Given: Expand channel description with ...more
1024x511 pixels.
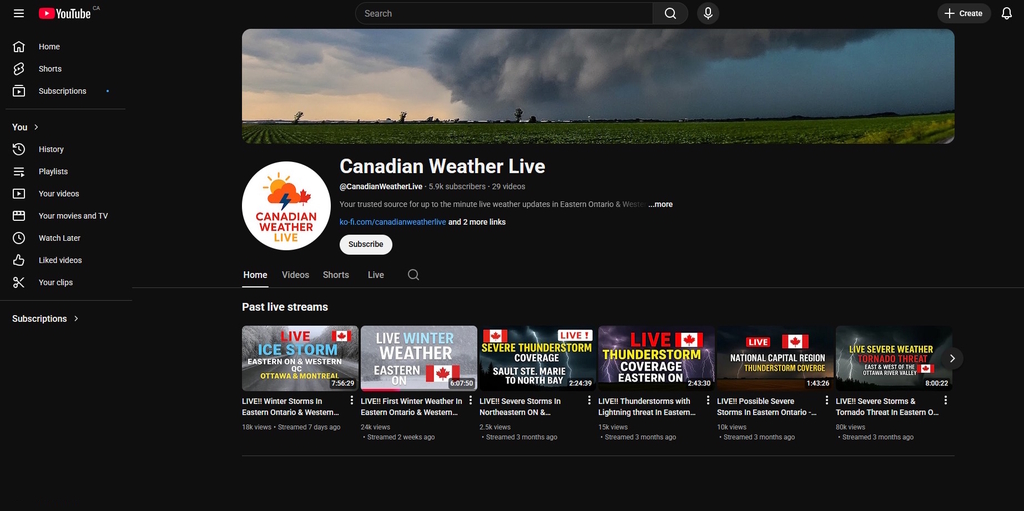Looking at the screenshot, I should click(x=660, y=204).
